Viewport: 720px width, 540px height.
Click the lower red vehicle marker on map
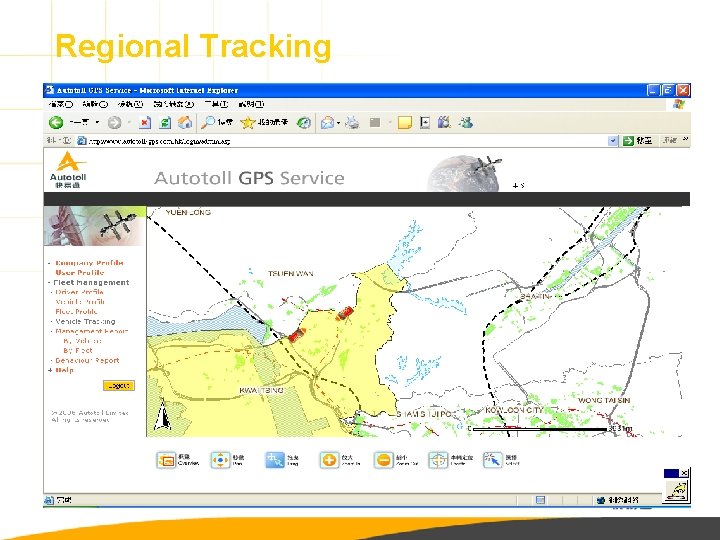(297, 335)
